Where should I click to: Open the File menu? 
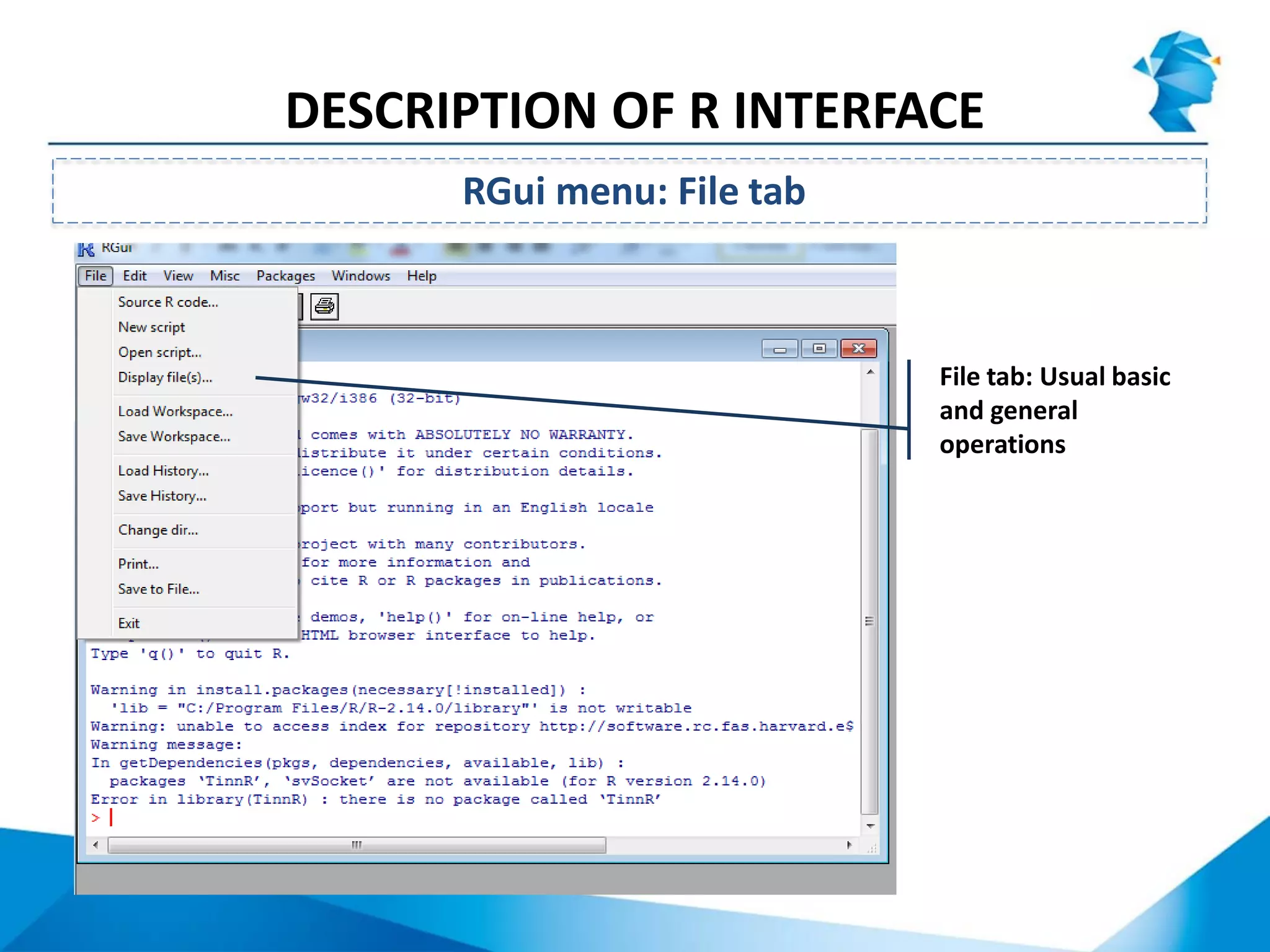95,276
